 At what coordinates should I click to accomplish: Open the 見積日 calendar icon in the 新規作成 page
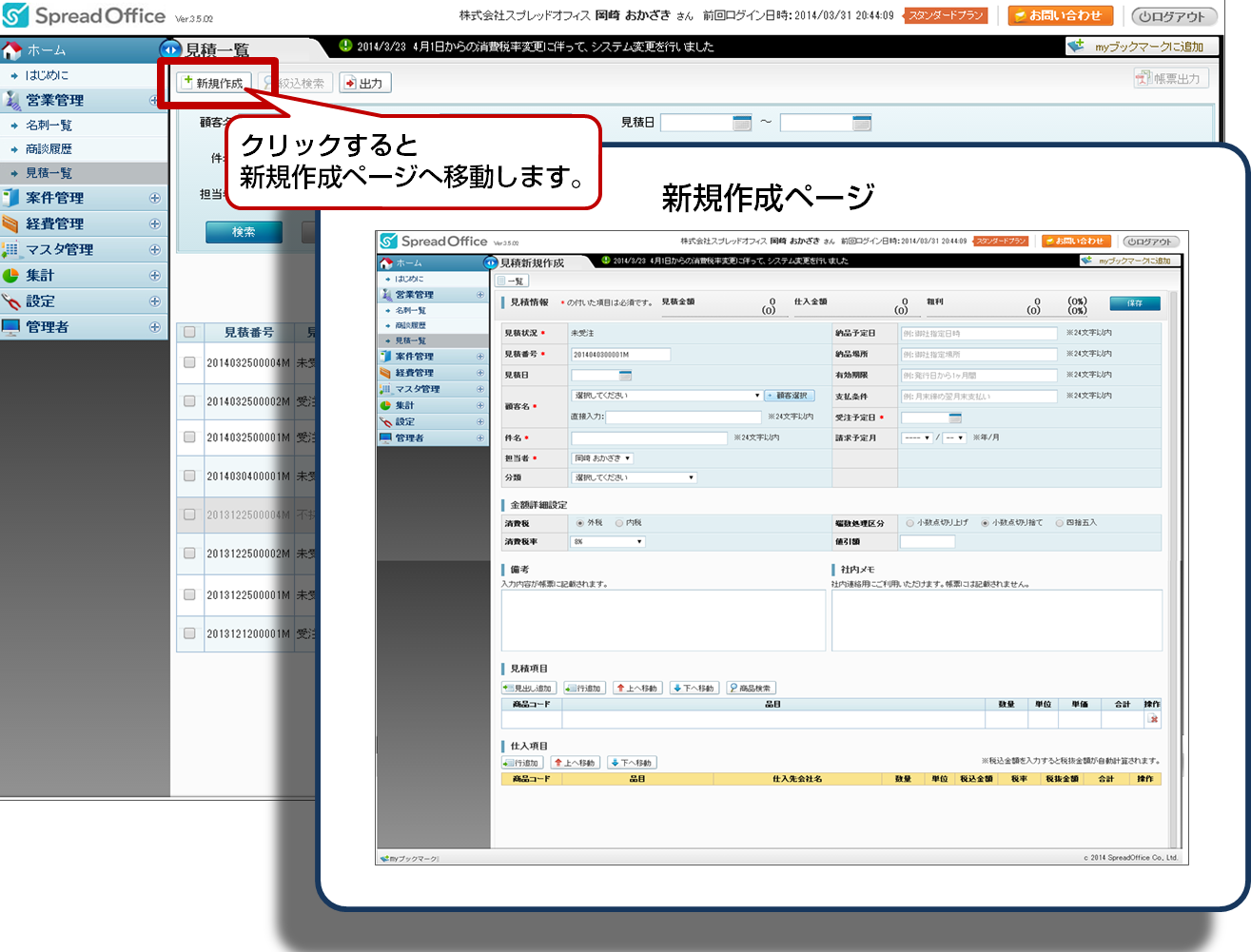pyautogui.click(x=625, y=376)
